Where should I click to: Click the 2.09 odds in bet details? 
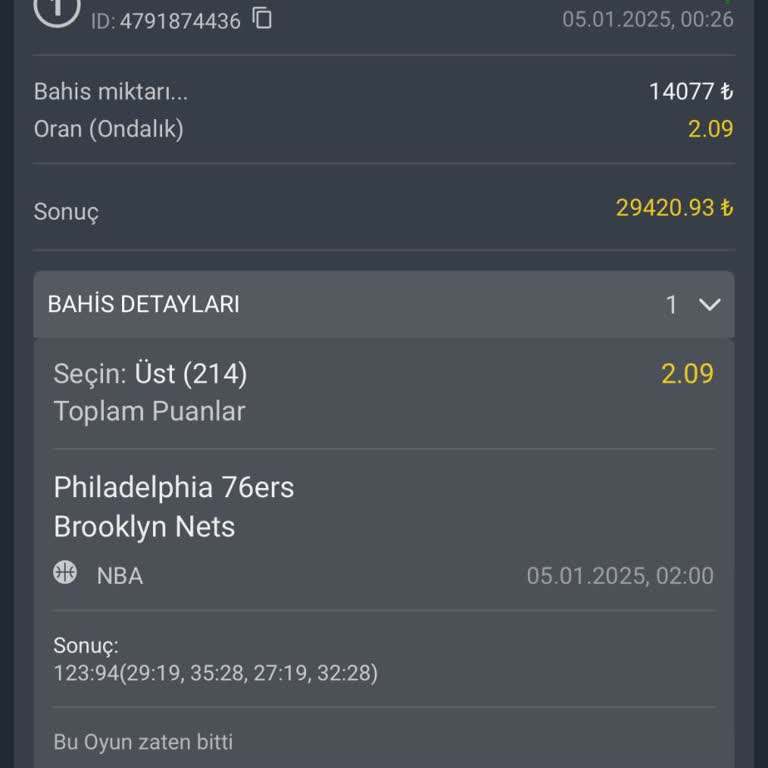[x=687, y=374]
